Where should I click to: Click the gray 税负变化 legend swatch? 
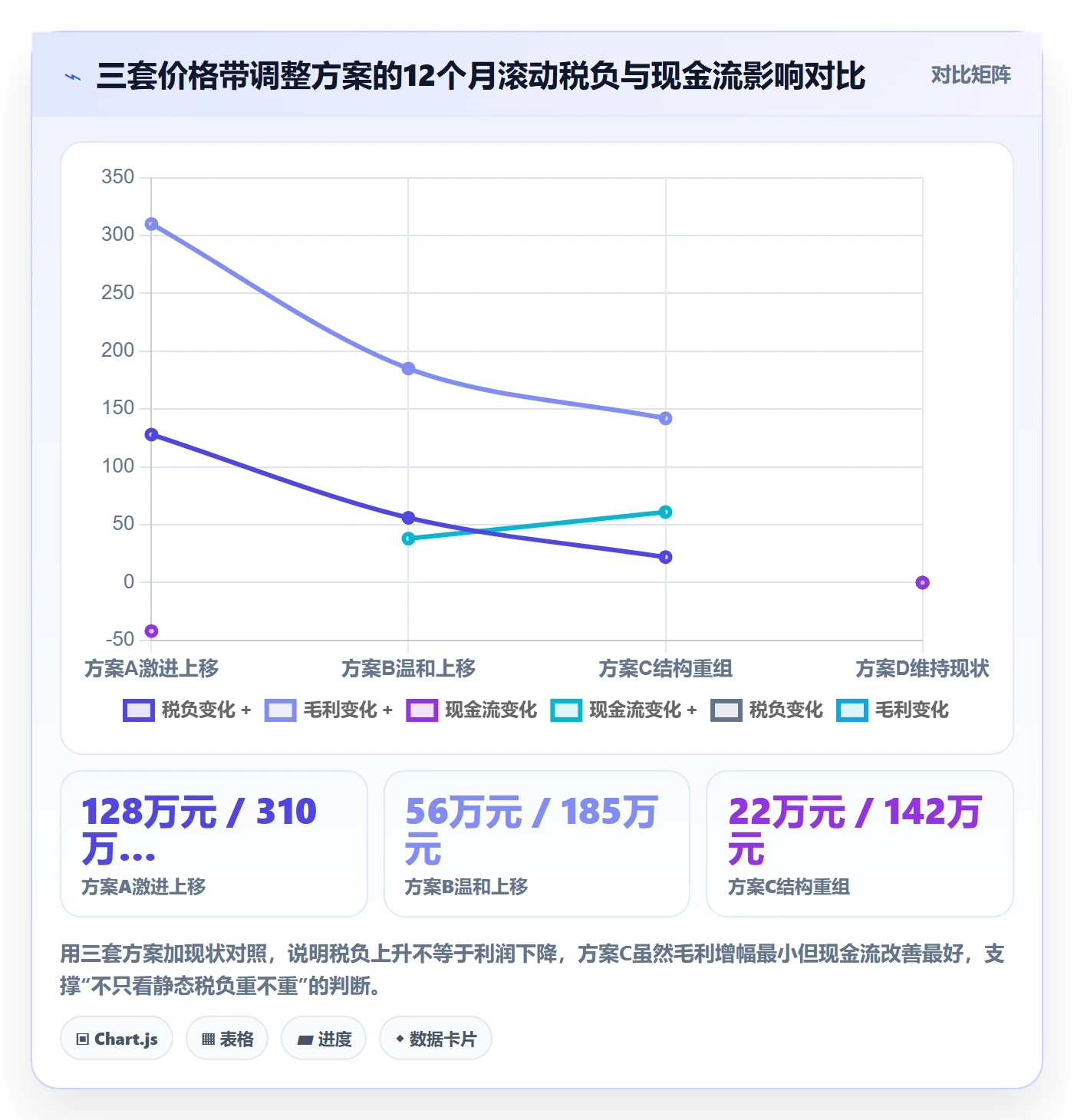726,710
